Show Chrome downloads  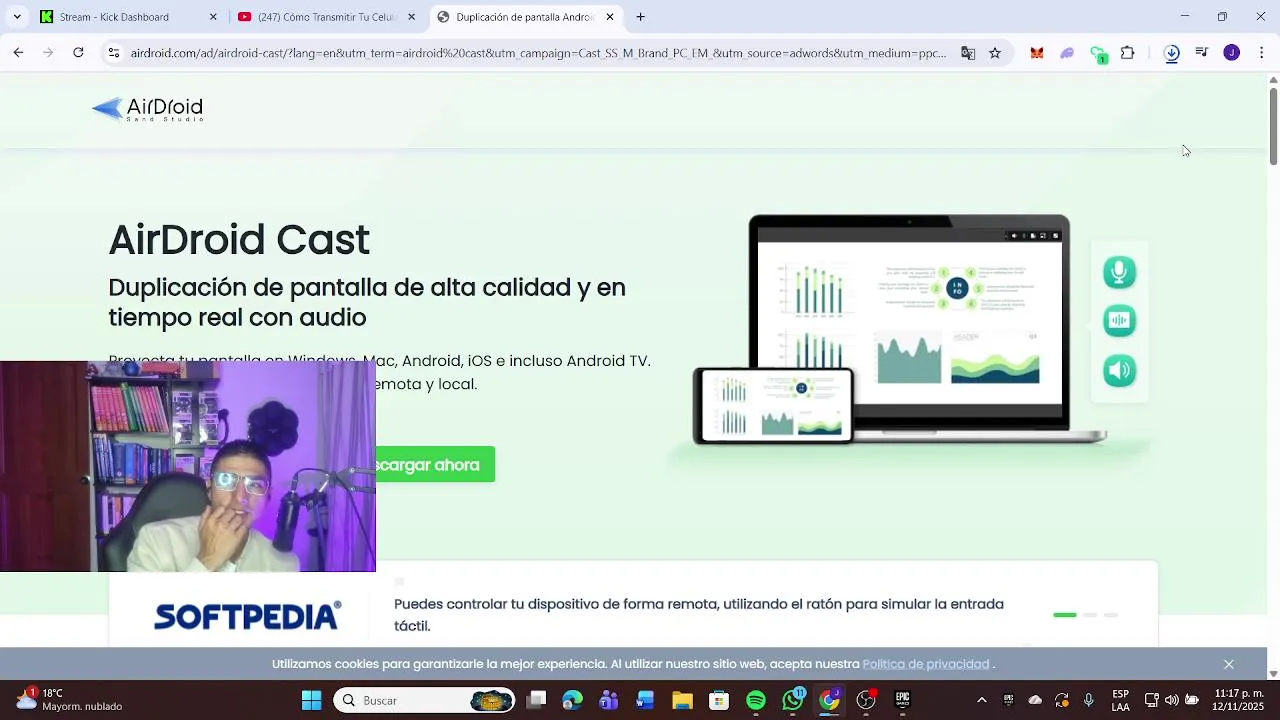[x=1172, y=53]
